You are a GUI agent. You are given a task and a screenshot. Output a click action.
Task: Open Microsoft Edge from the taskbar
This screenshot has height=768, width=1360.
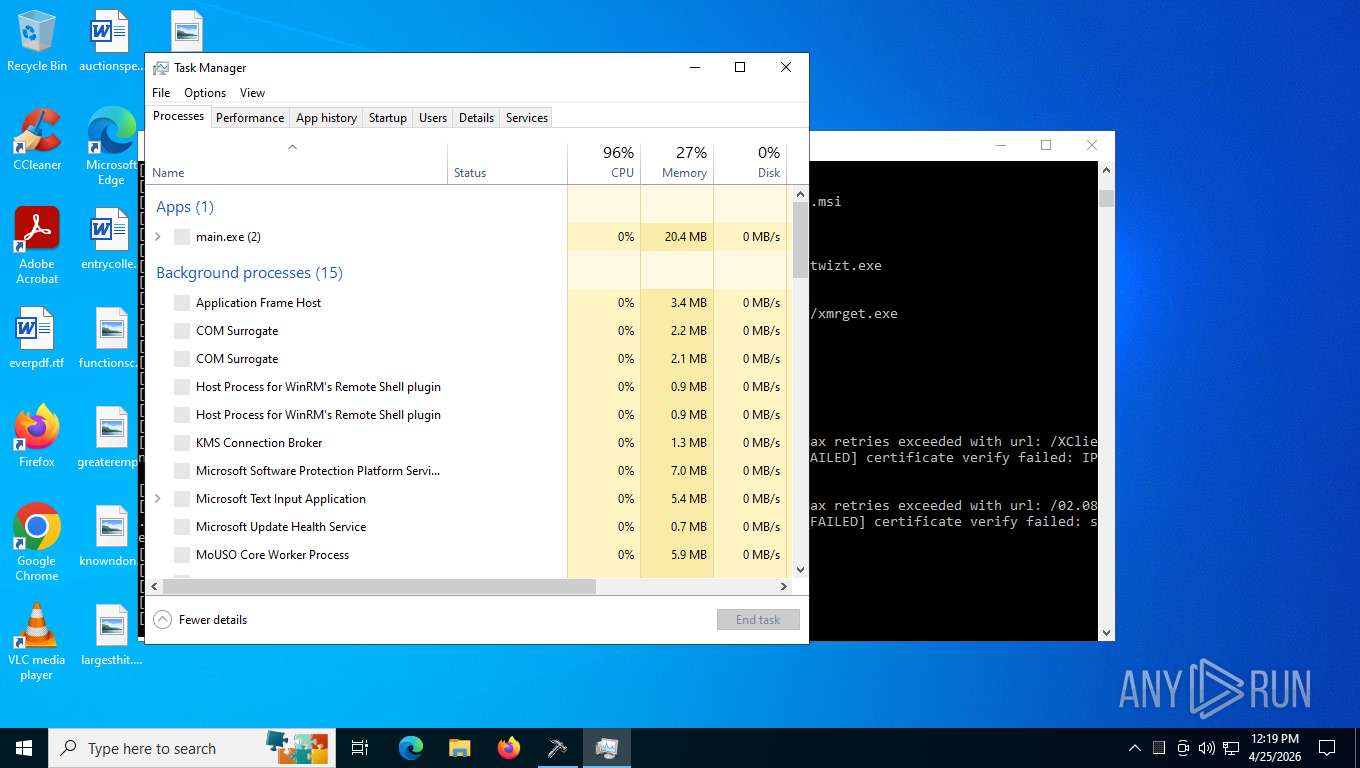tap(410, 748)
